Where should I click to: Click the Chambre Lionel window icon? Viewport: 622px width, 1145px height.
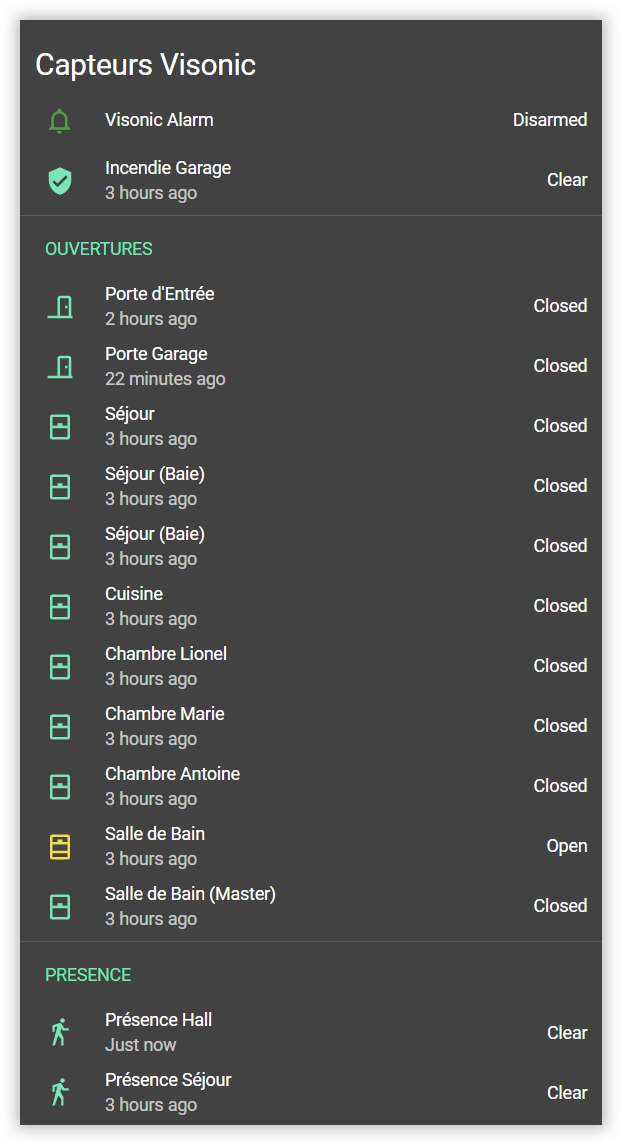click(x=60, y=667)
